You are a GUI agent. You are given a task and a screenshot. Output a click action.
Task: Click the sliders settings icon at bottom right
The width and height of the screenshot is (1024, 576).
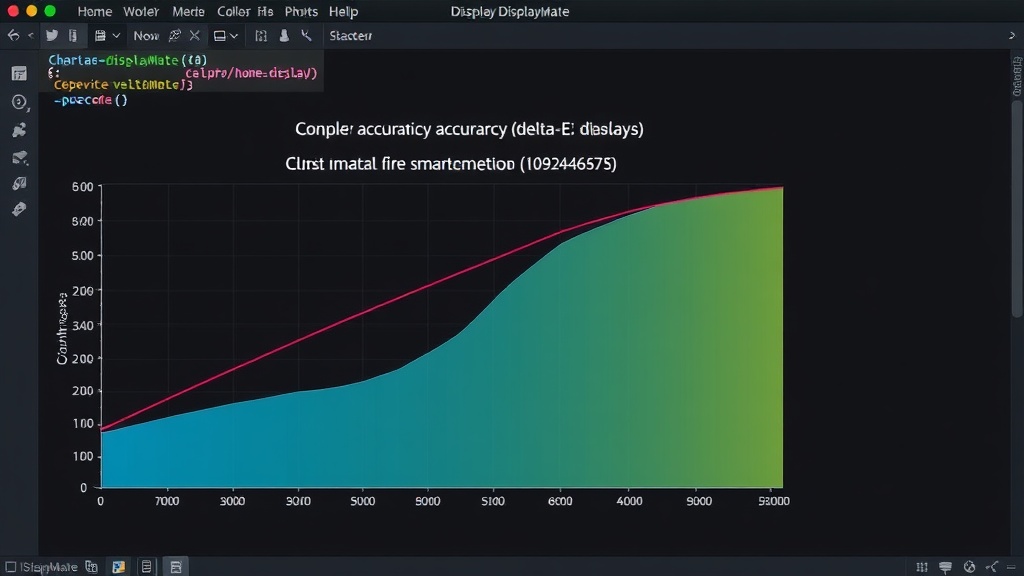(922, 567)
